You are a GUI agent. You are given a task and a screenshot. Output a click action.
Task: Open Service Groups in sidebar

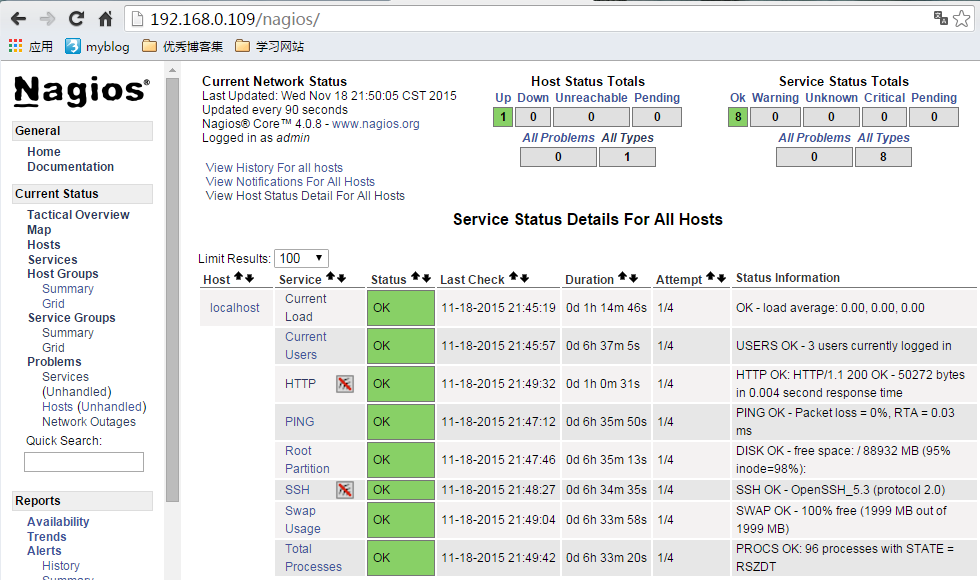click(71, 318)
